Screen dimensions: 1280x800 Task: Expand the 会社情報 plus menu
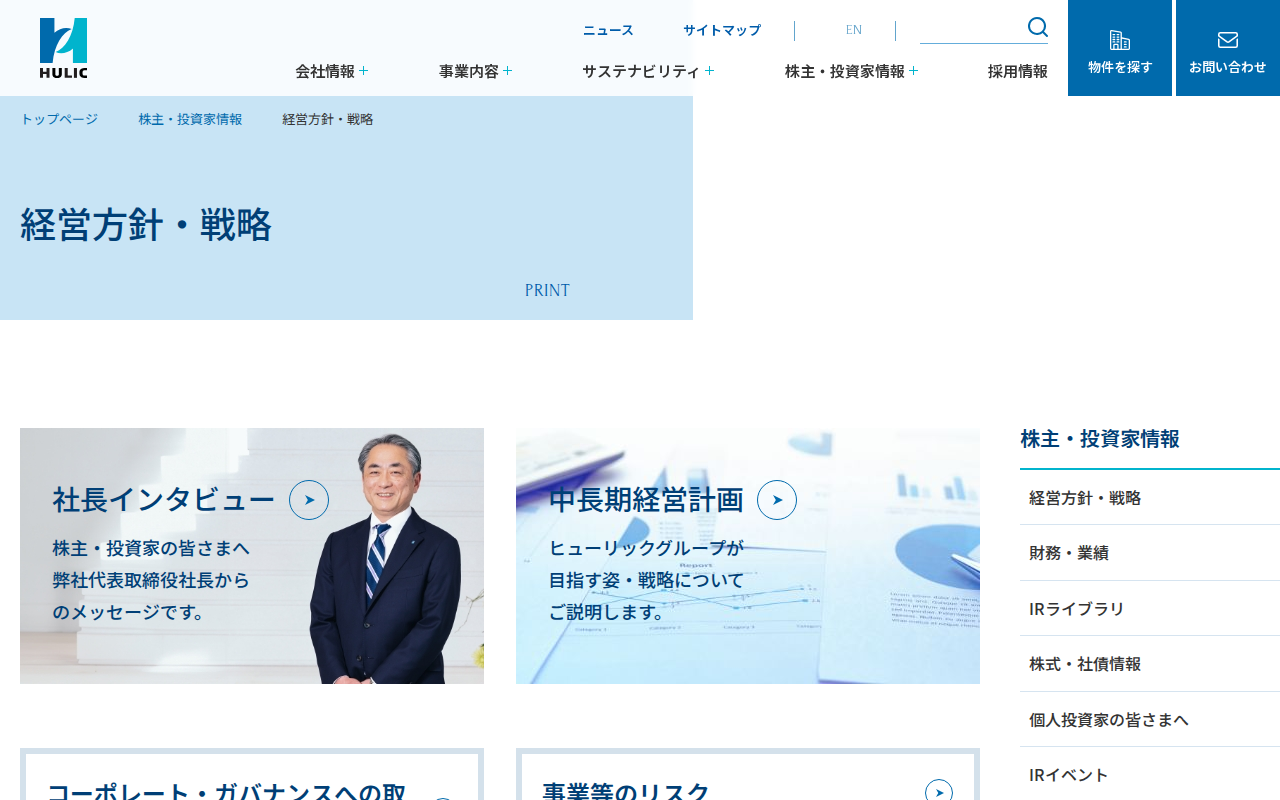[363, 71]
